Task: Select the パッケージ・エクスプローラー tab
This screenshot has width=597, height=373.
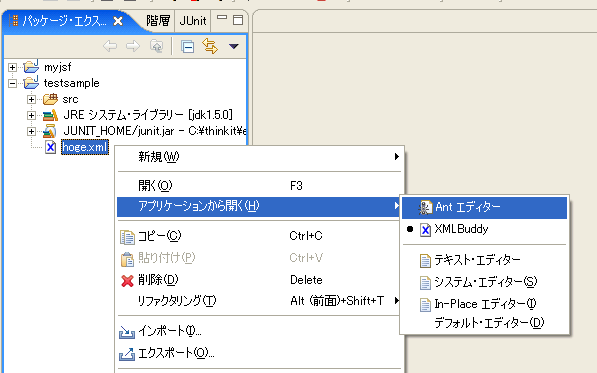Action: pyautogui.click(x=64, y=21)
